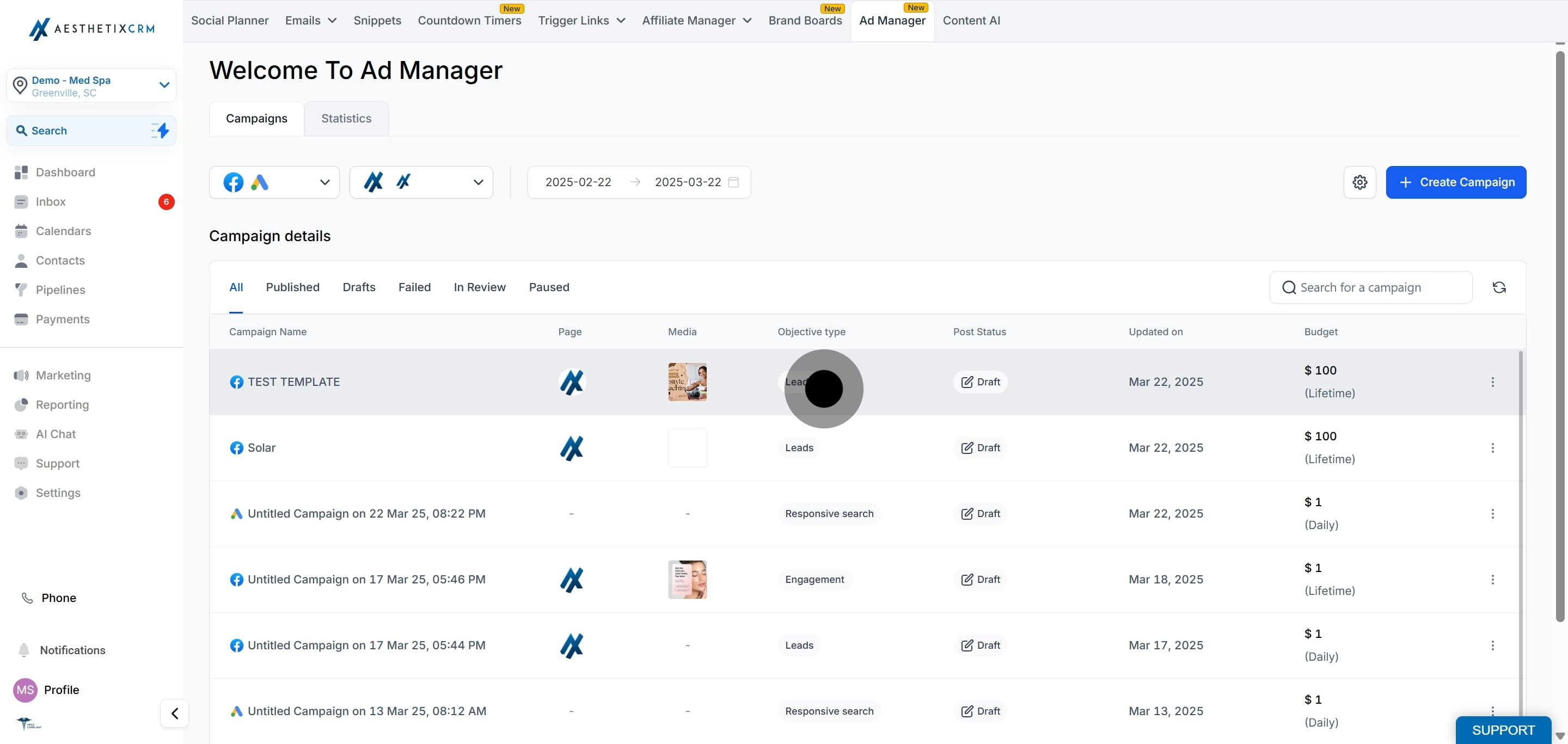This screenshot has height=744, width=1568.
Task: Show only Paused campaigns
Action: 548,287
